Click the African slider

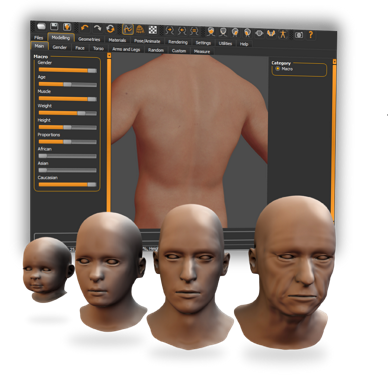[x=68, y=156]
